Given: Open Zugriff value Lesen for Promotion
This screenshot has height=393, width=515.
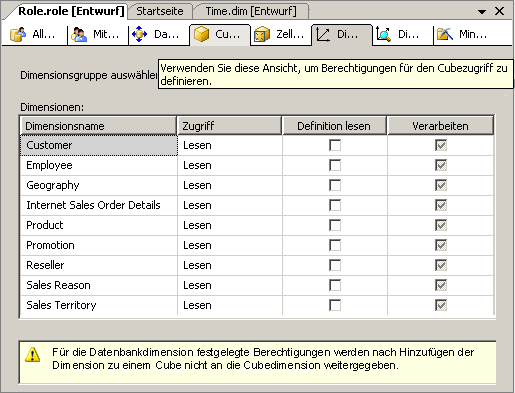Looking at the screenshot, I should pos(230,245).
